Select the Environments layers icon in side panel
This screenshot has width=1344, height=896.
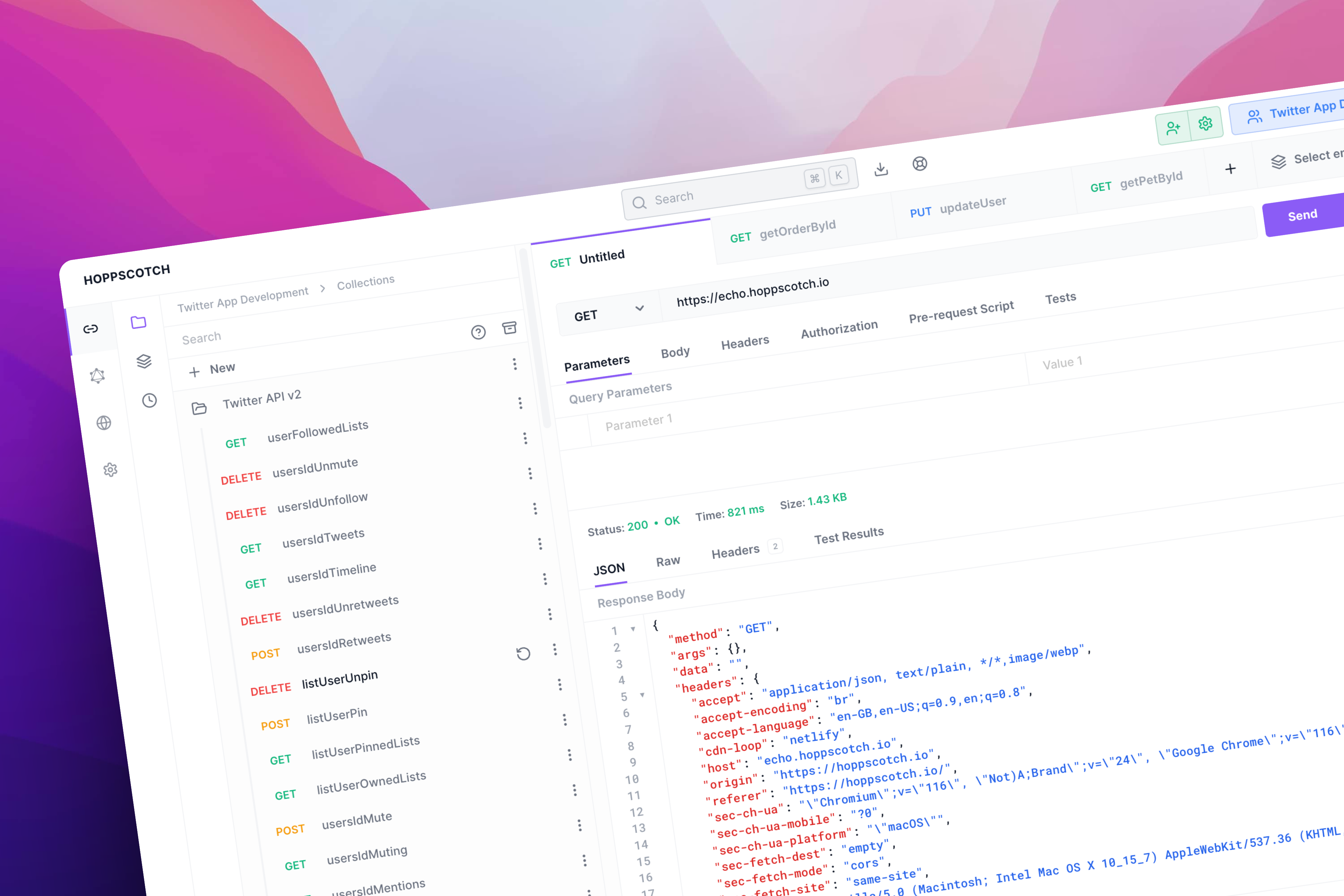144,361
